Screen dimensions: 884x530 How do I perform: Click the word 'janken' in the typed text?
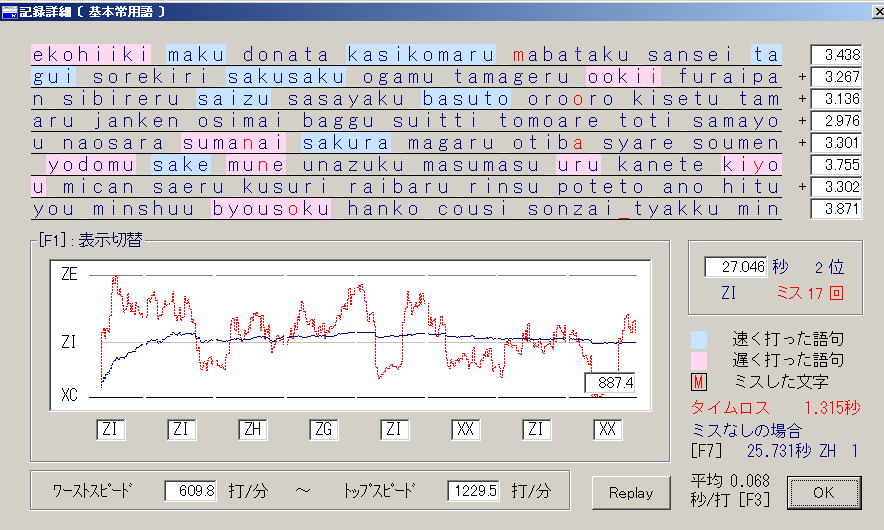tap(136, 121)
